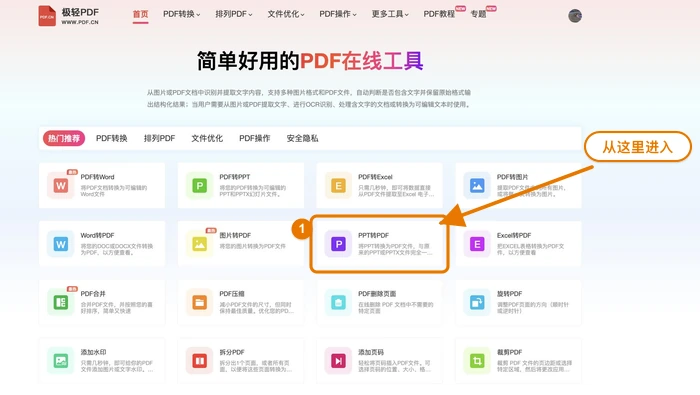Click the 添加页码 pink page-number icon
700x395 pixels.
pos(338,361)
